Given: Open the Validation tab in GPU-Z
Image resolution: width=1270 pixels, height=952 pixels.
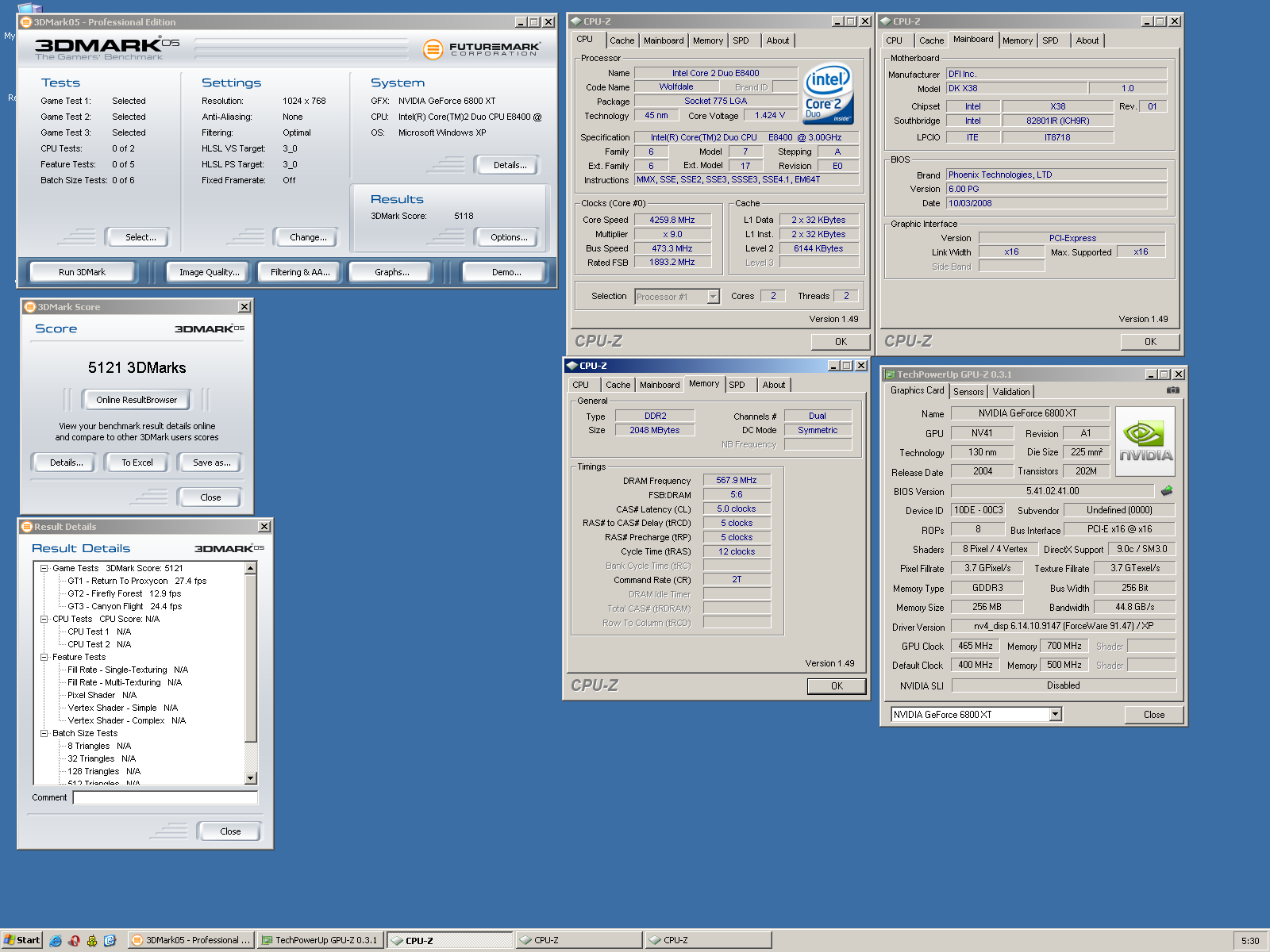Looking at the screenshot, I should pyautogui.click(x=1011, y=392).
